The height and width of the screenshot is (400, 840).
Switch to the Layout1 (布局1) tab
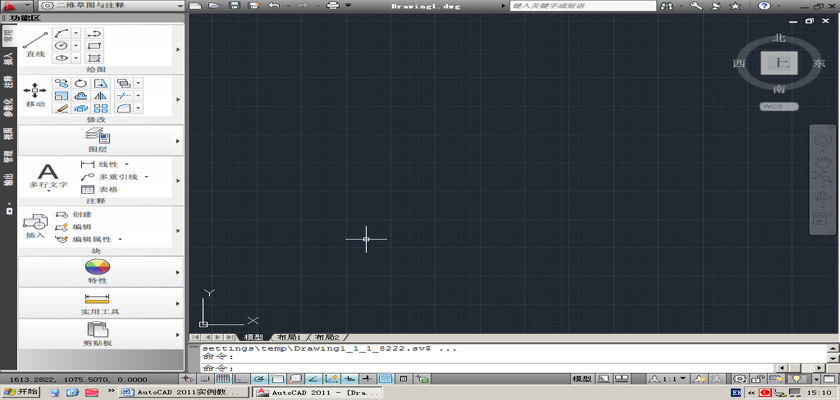[x=289, y=337]
